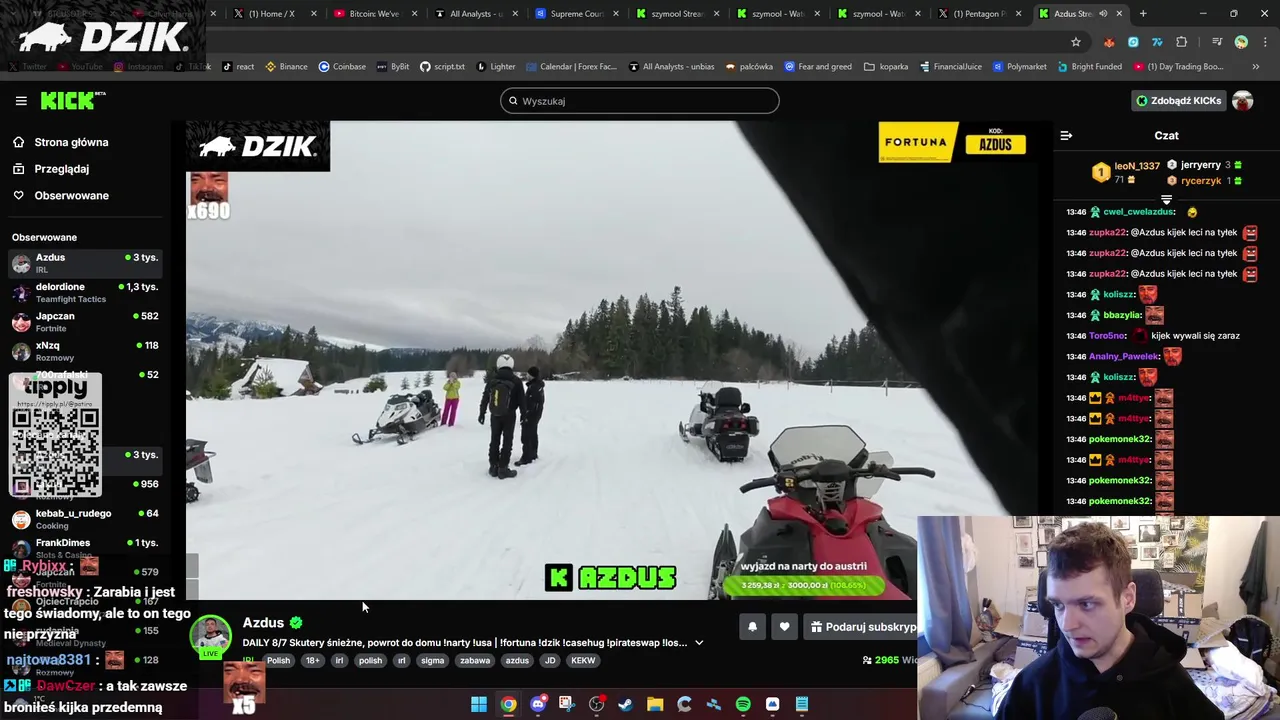This screenshot has height=720, width=1280.
Task: Click the heart follow icon
Action: click(784, 627)
